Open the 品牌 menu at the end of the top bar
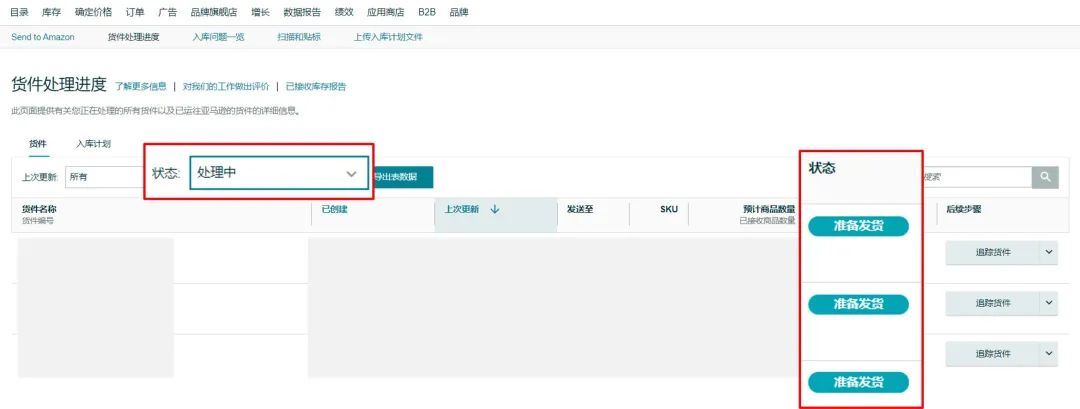 (x=459, y=12)
